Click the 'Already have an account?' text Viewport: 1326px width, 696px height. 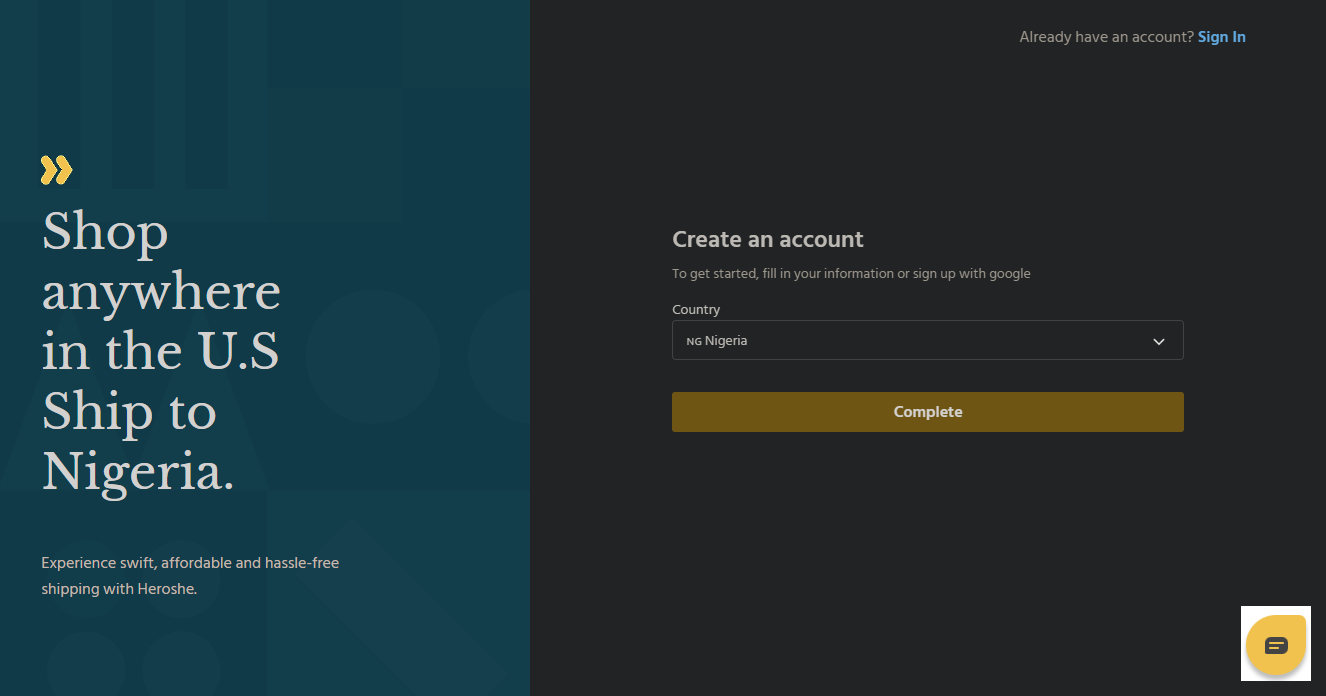click(1106, 37)
